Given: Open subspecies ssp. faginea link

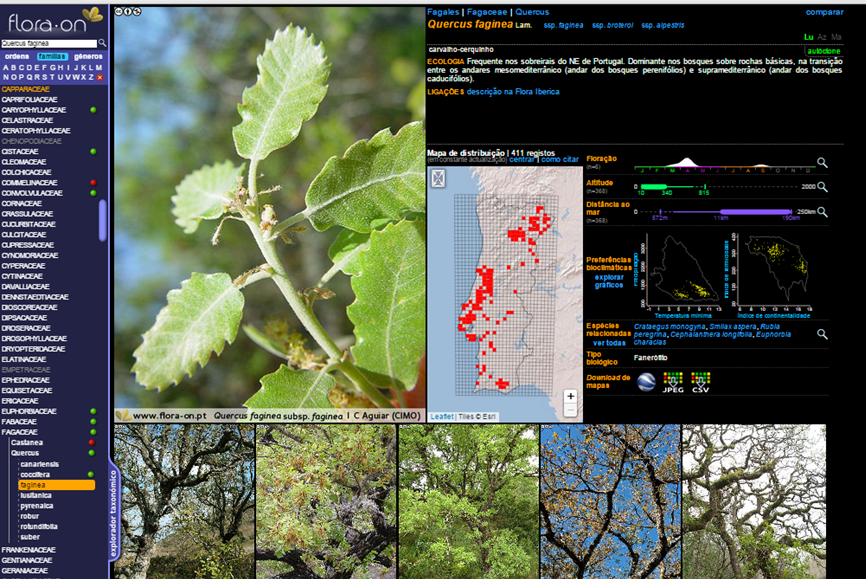Looking at the screenshot, I should (x=563, y=25).
